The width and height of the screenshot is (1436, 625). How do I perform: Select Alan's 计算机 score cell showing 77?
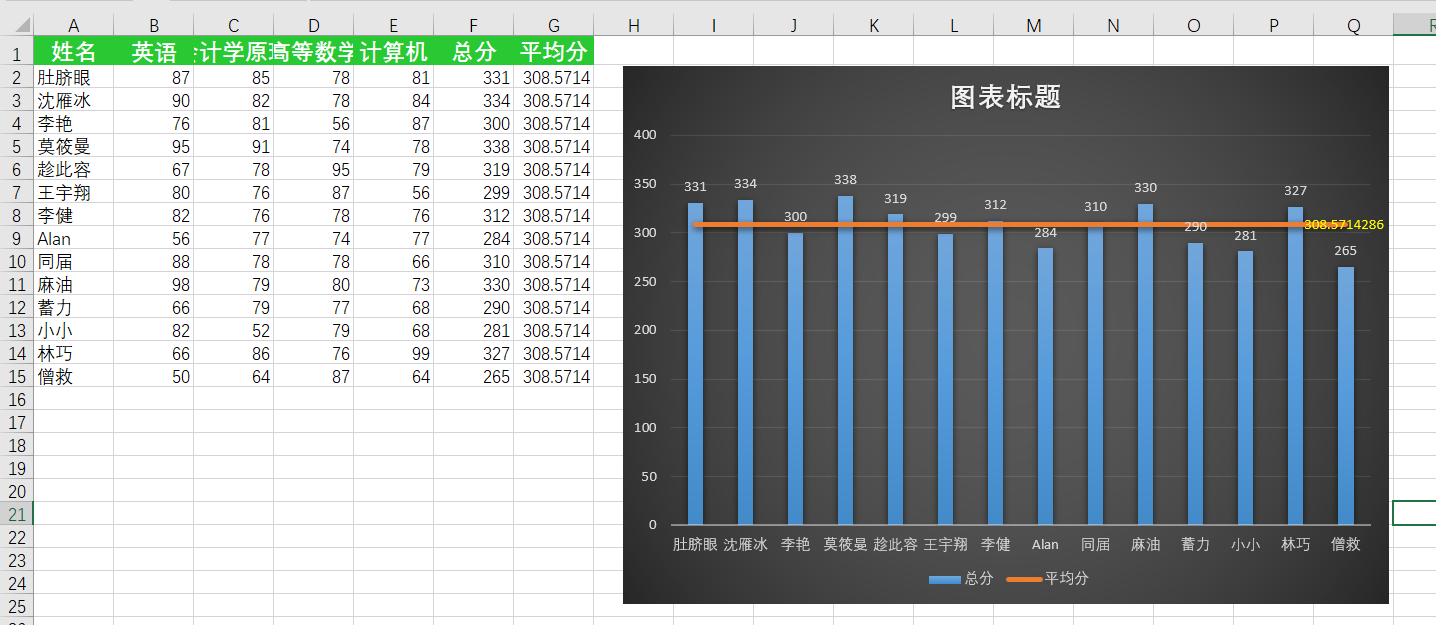tap(393, 238)
